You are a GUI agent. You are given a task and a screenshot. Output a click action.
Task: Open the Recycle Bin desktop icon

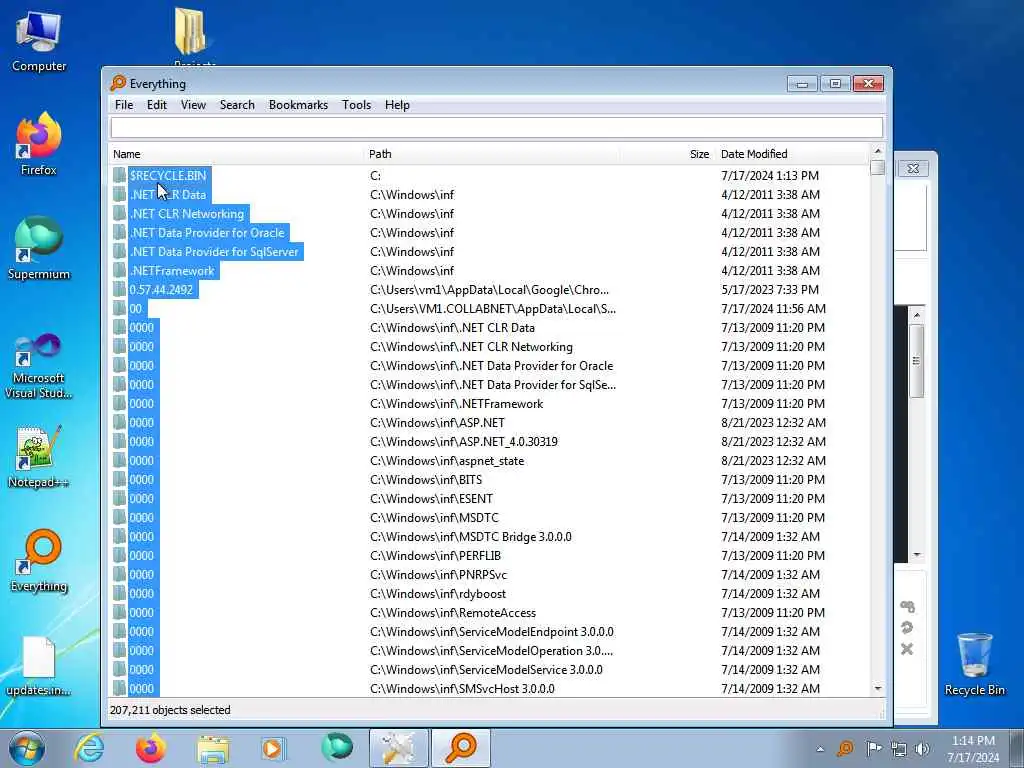tap(974, 664)
